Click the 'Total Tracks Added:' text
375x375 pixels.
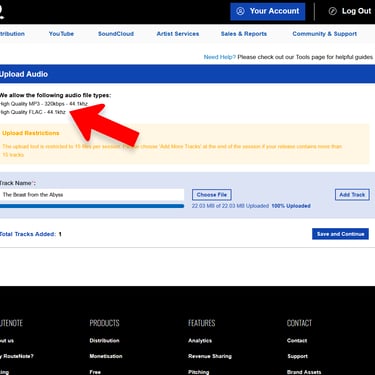click(x=28, y=234)
